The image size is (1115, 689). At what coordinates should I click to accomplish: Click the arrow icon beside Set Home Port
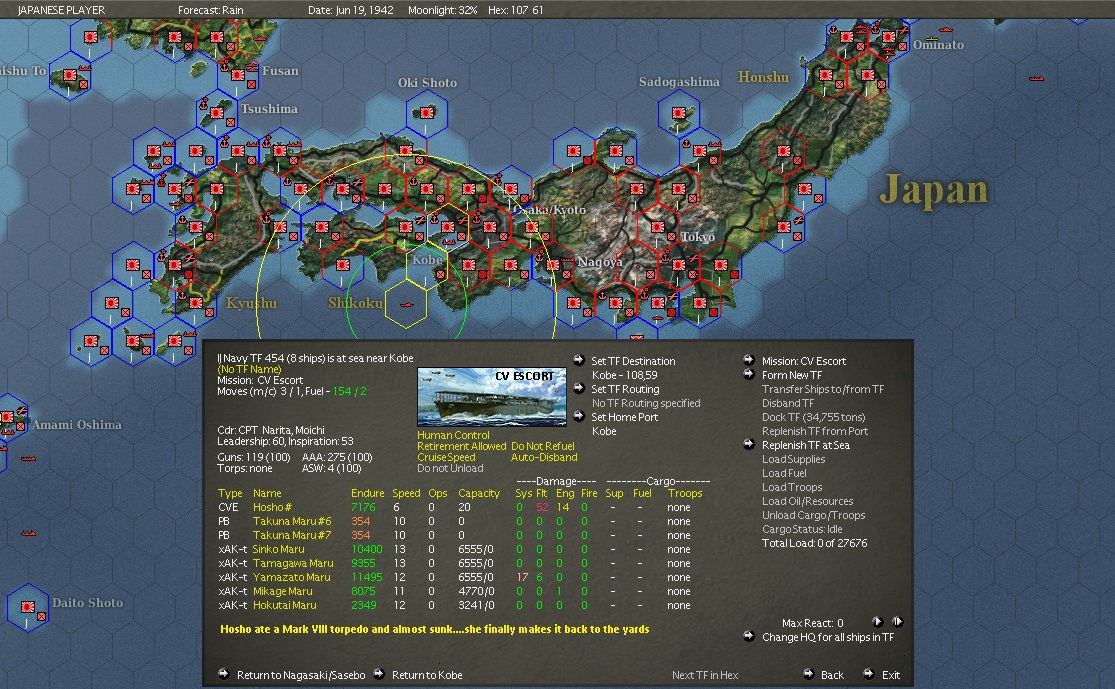tap(579, 416)
